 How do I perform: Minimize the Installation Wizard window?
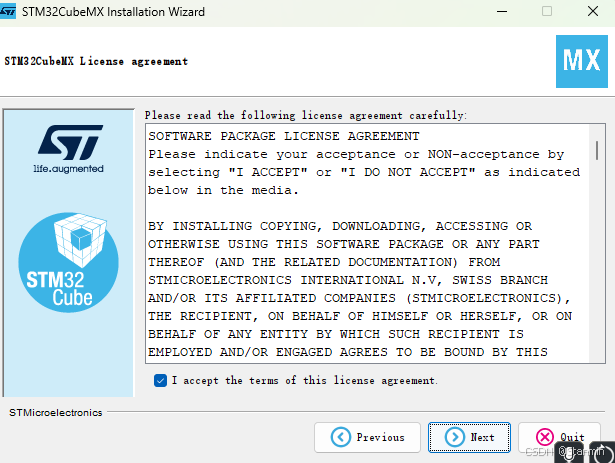502,11
